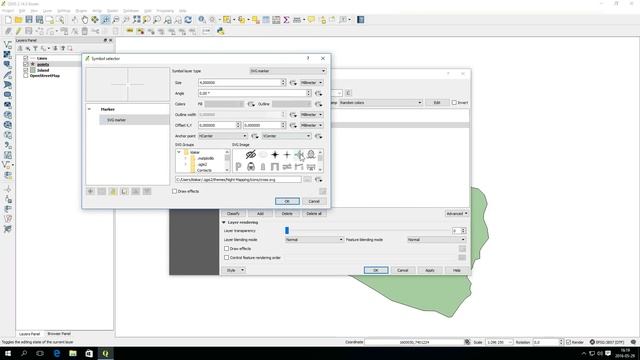640x360 pixels.
Task: Click Edit next to color ramp
Action: coord(437,102)
